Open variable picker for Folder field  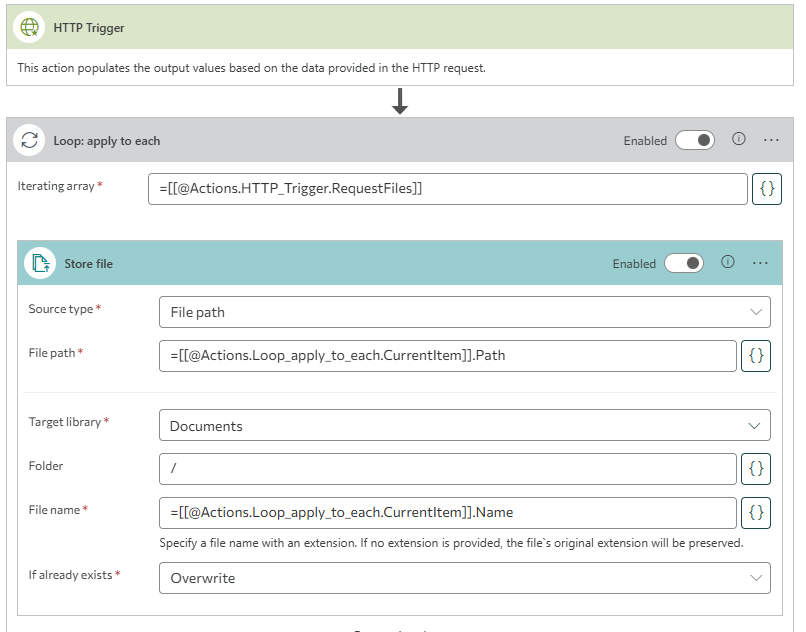[755, 468]
